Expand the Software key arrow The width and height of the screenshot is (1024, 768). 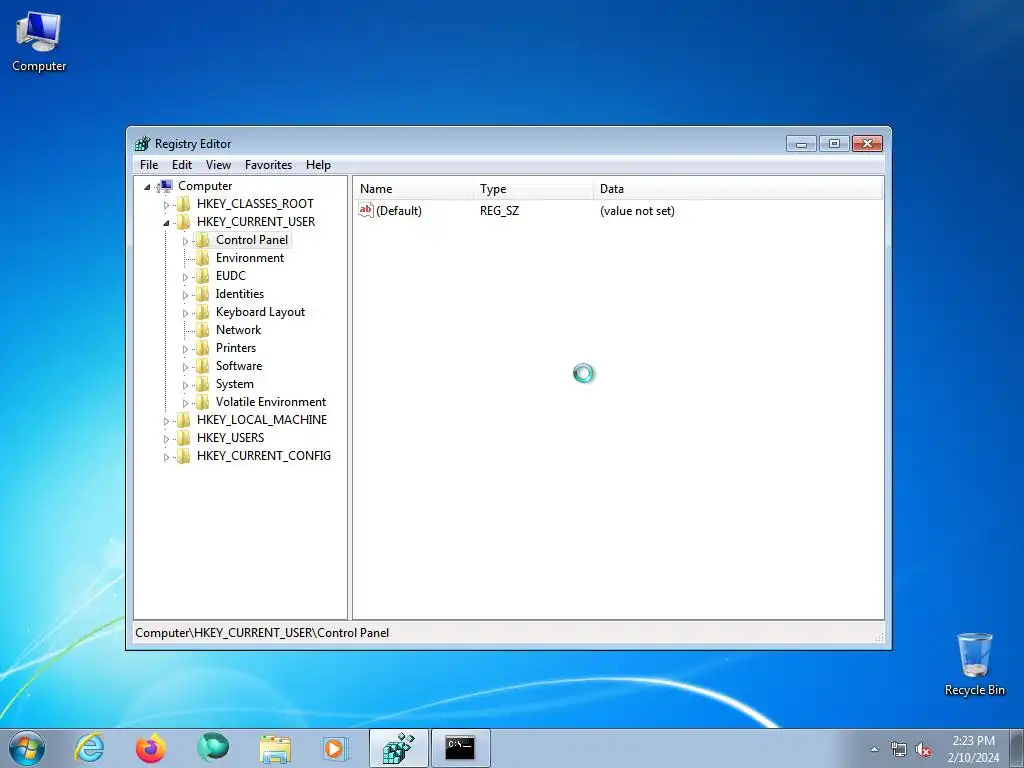pos(185,367)
